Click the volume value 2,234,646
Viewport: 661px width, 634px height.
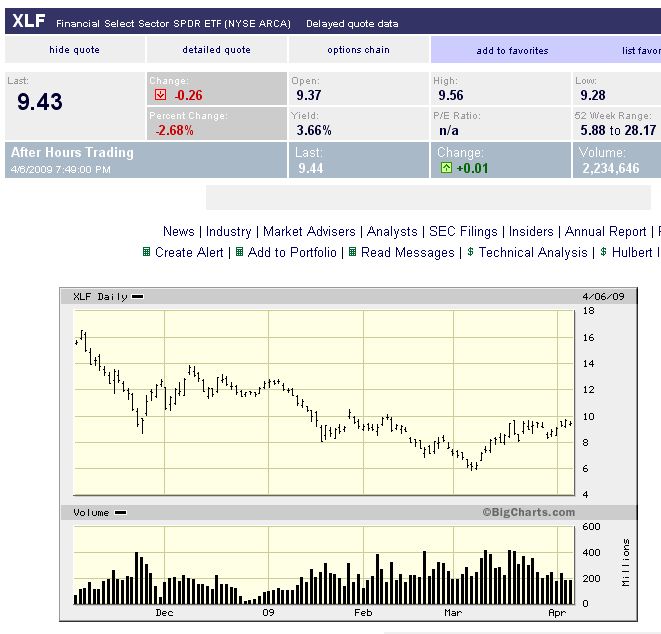(x=610, y=168)
